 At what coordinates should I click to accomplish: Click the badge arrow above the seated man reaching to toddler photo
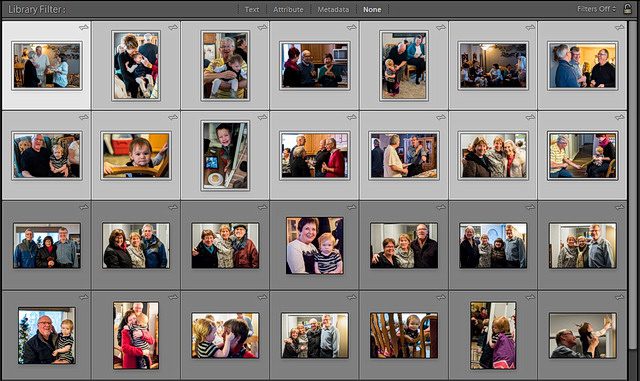pyautogui.click(x=620, y=117)
